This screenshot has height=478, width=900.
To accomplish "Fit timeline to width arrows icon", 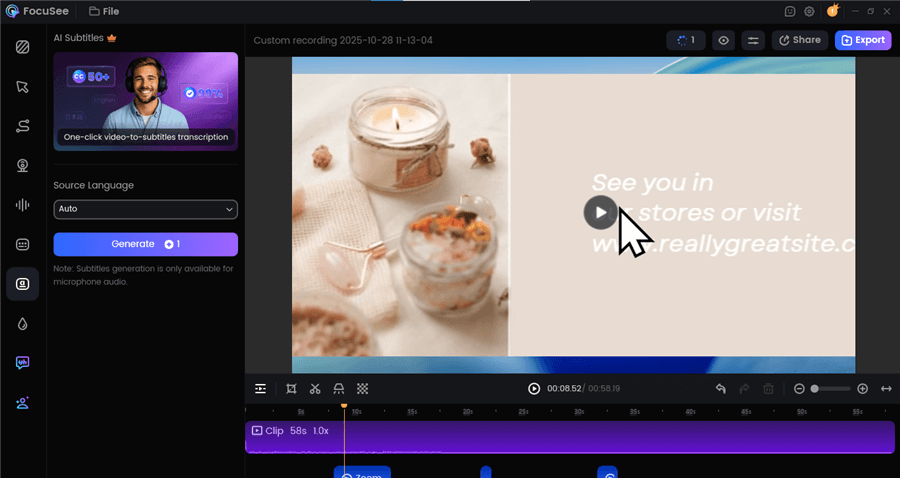I will click(886, 388).
